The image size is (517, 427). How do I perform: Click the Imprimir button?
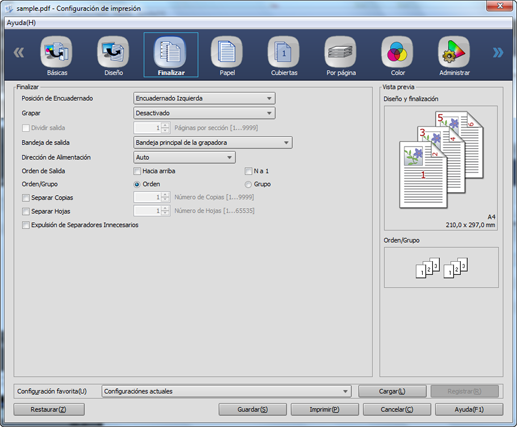325,409
